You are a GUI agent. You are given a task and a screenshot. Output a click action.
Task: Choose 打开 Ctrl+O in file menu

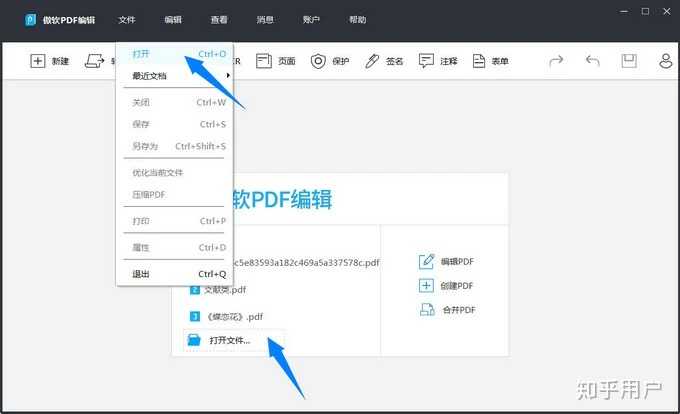pyautogui.click(x=175, y=54)
